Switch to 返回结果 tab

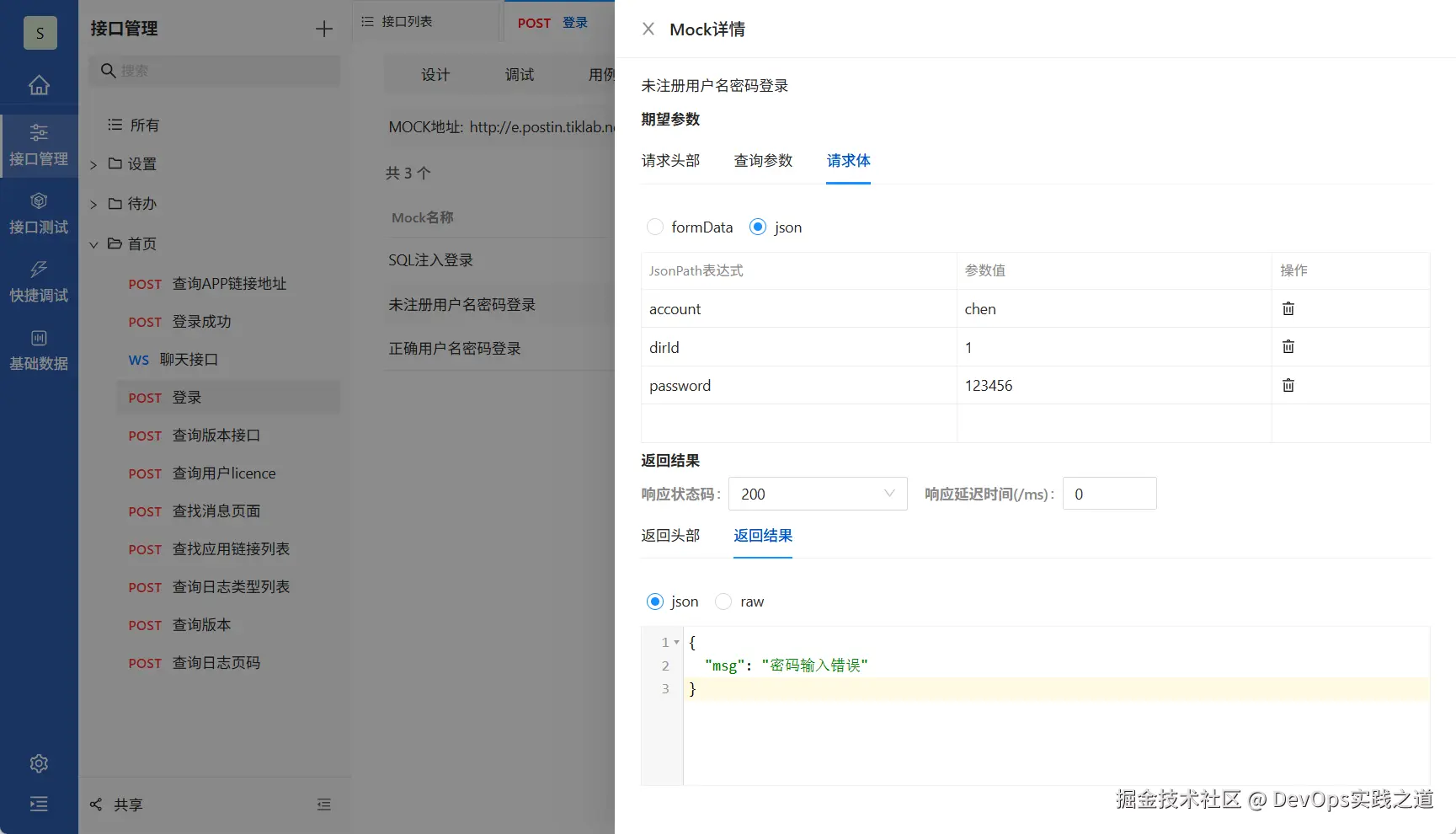tap(763, 535)
